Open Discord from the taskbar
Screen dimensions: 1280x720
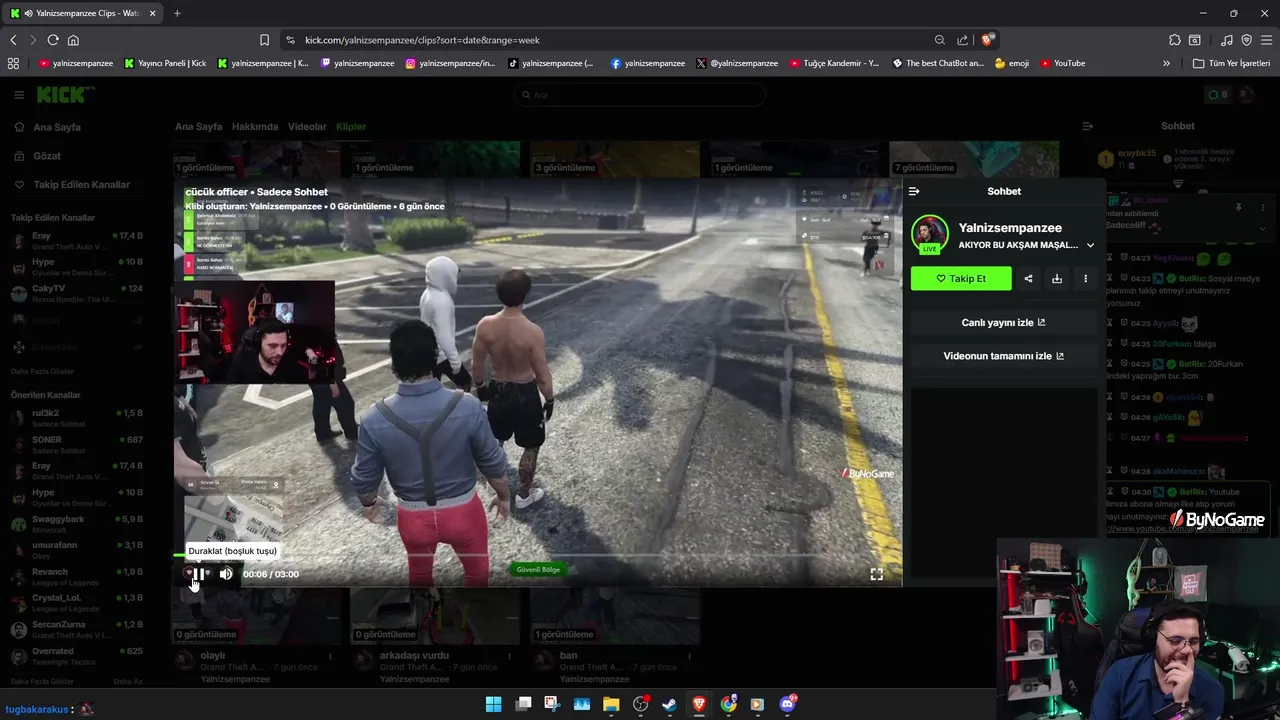click(788, 704)
